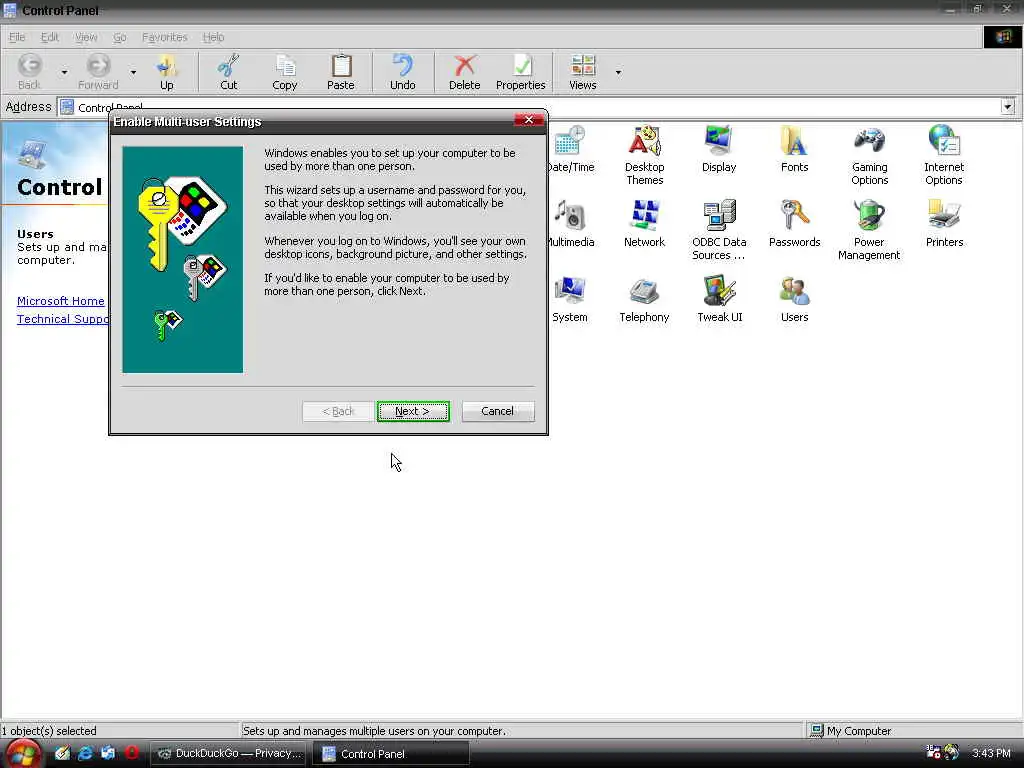Screen dimensions: 1024x768
Task: Open ODBC Data Sources icon
Action: click(x=719, y=230)
